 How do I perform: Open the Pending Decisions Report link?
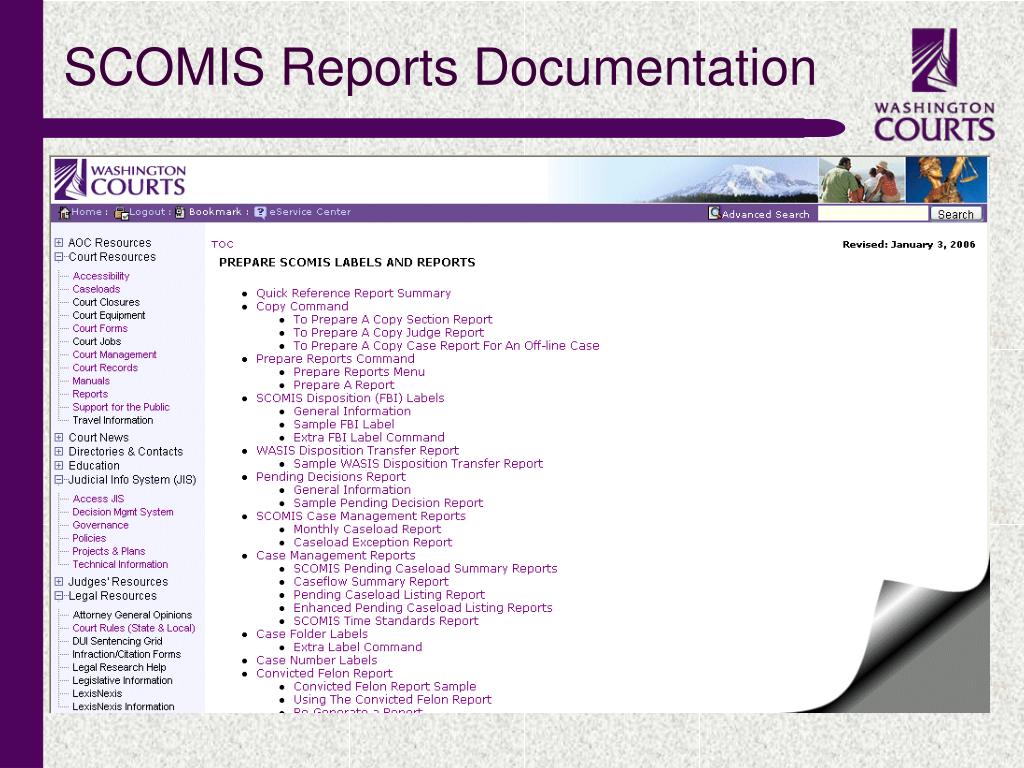pos(330,477)
